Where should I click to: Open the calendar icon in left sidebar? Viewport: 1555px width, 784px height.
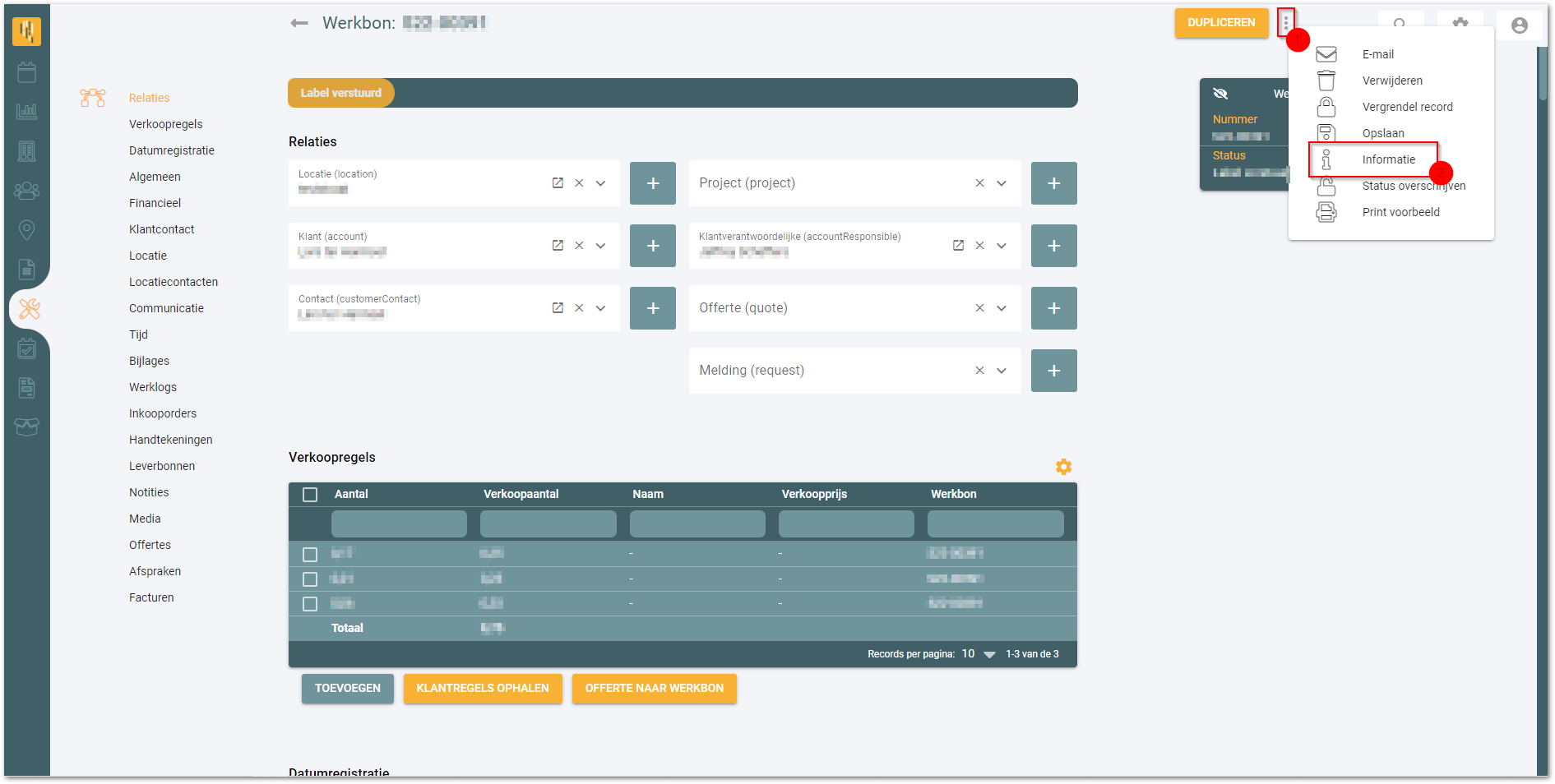tap(26, 72)
